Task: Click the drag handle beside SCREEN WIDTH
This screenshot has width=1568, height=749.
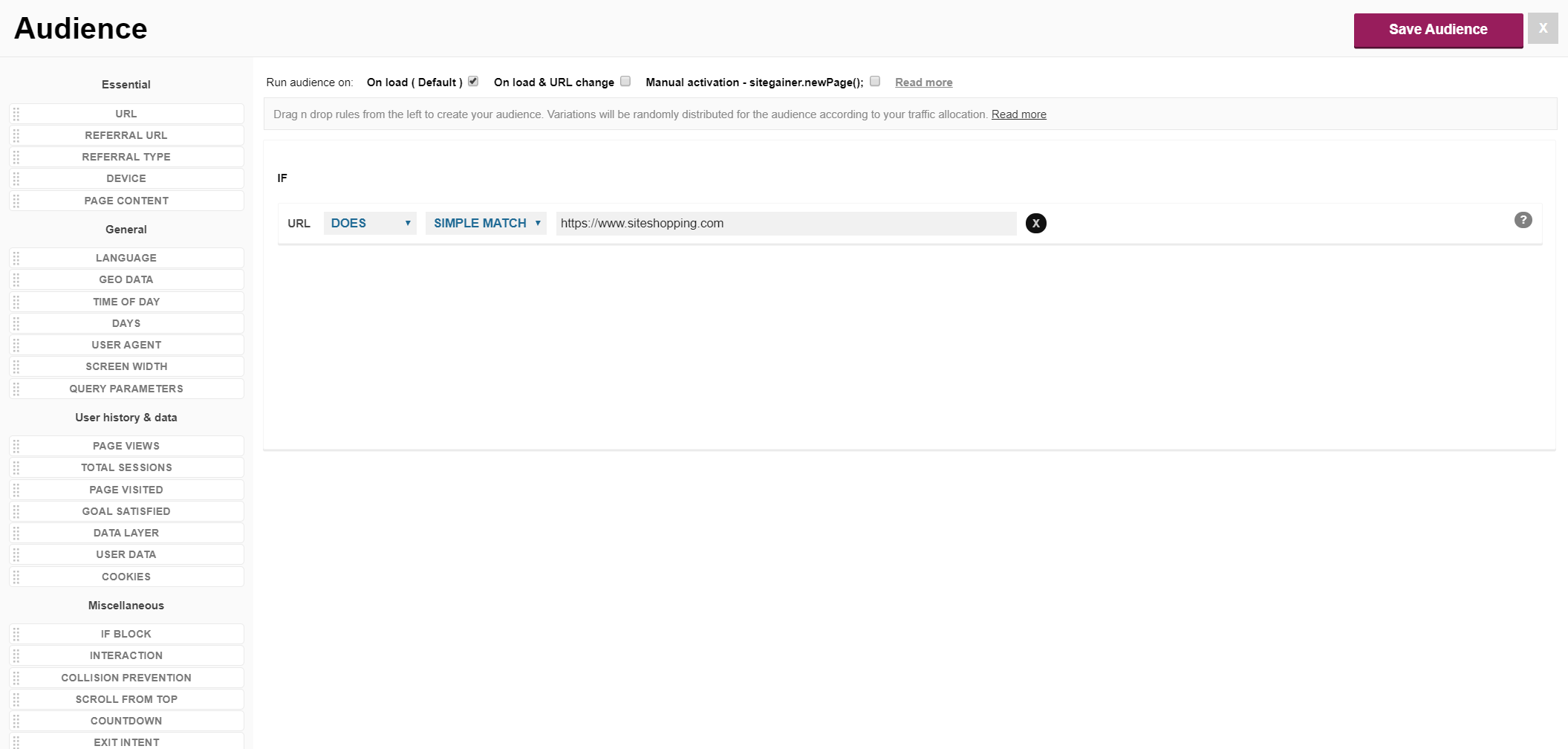Action: (16, 366)
